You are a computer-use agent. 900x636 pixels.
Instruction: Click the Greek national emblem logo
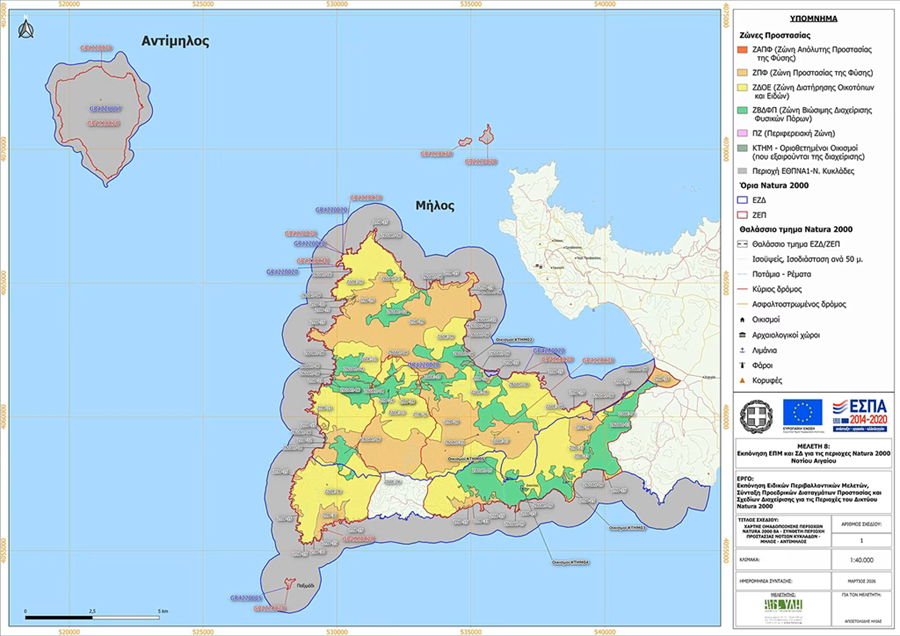pyautogui.click(x=759, y=412)
